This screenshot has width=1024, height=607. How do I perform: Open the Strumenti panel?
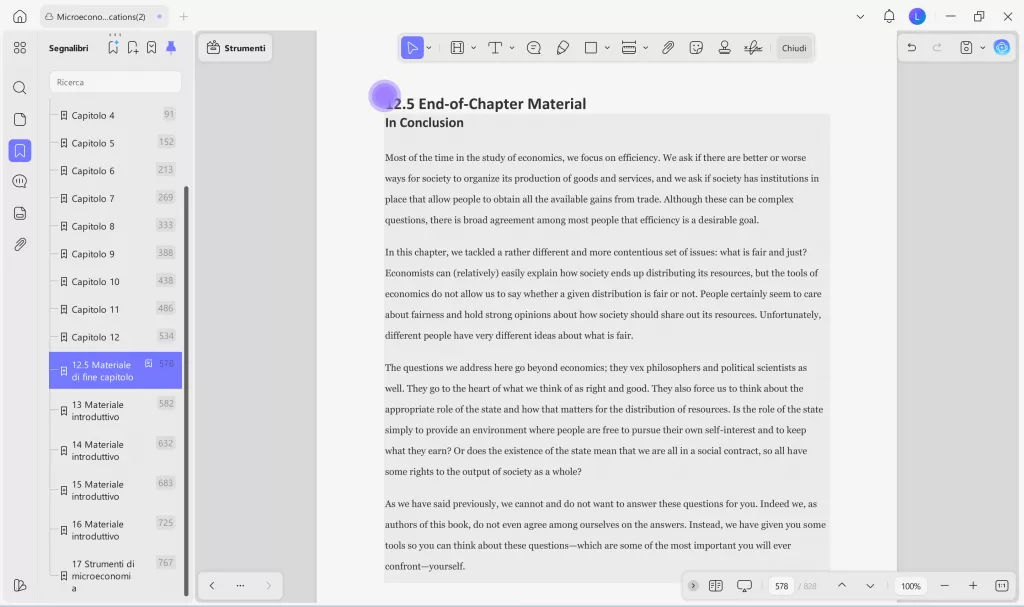click(235, 47)
